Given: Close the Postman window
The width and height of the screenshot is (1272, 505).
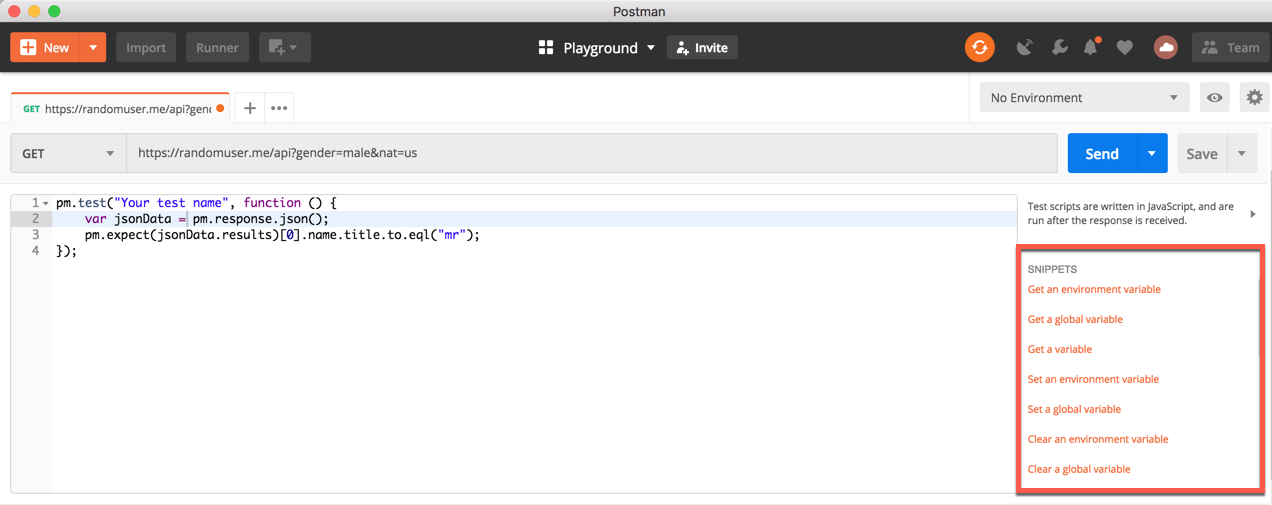Looking at the screenshot, I should [x=14, y=11].
